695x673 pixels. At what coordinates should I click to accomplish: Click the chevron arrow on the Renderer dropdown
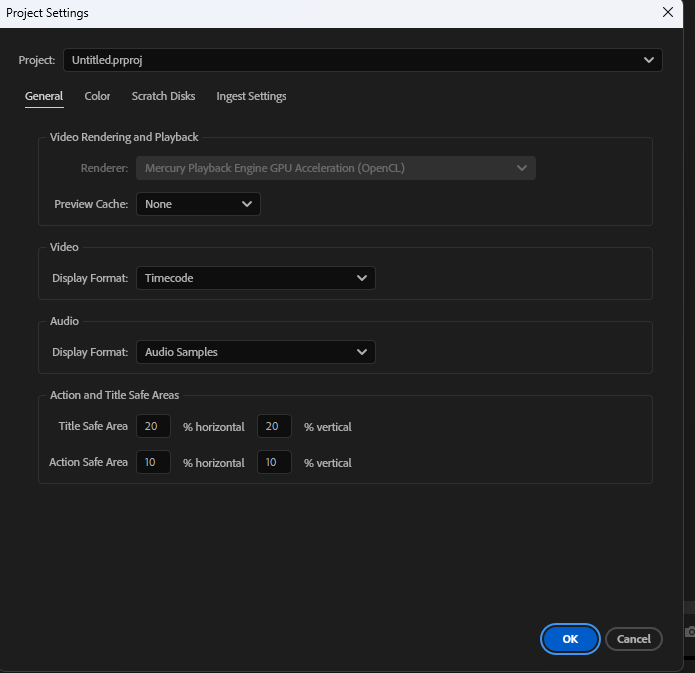tap(522, 168)
